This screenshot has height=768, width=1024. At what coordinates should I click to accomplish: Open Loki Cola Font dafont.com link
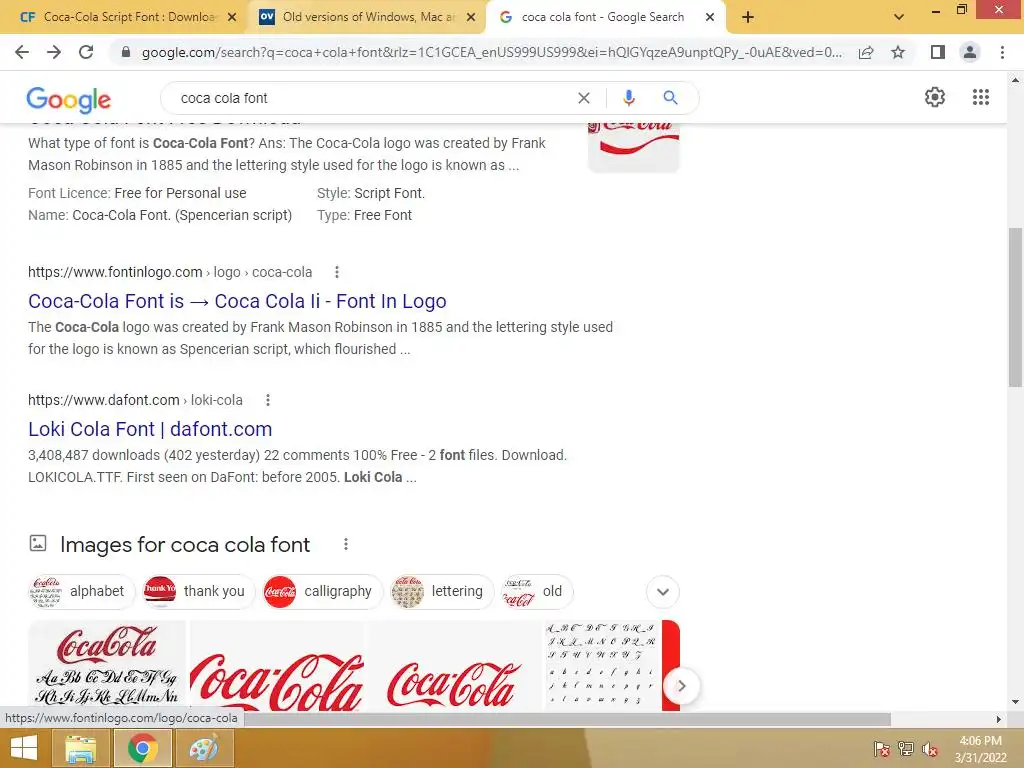click(150, 429)
